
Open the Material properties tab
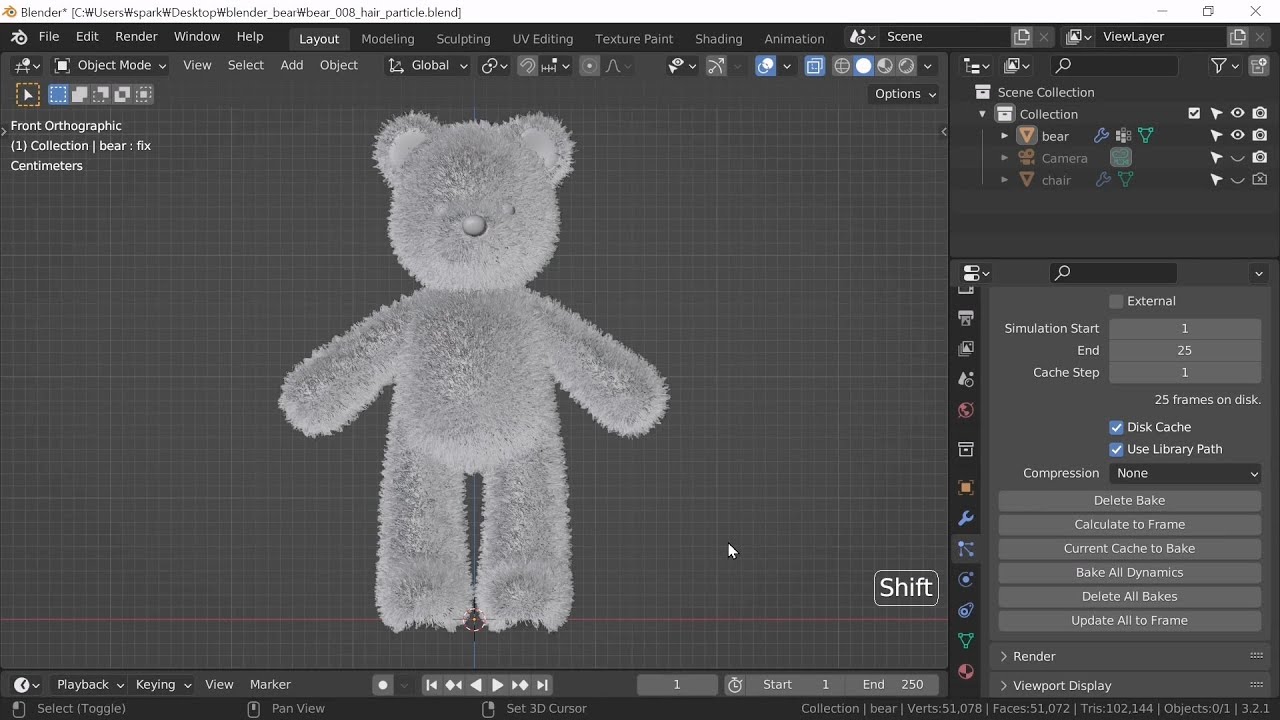pyautogui.click(x=966, y=671)
